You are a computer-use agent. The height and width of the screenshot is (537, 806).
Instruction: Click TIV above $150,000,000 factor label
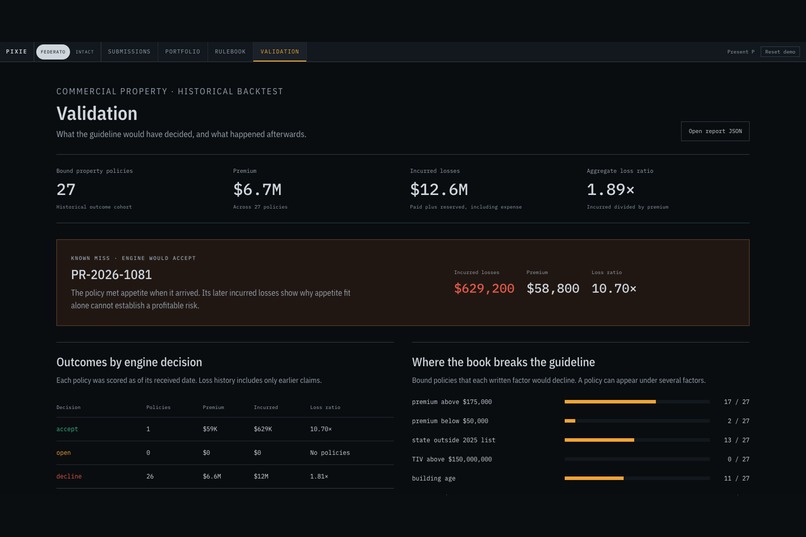click(x=452, y=459)
